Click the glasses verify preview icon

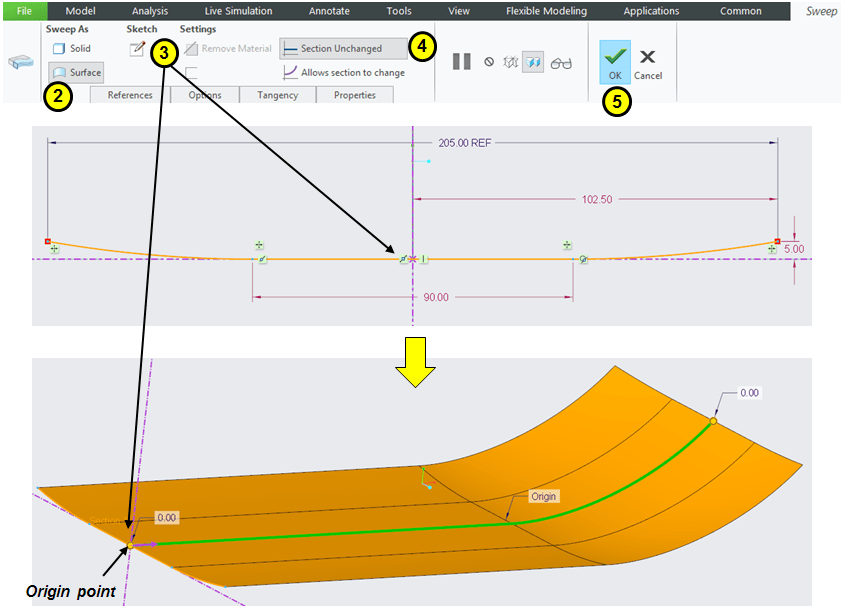click(561, 62)
